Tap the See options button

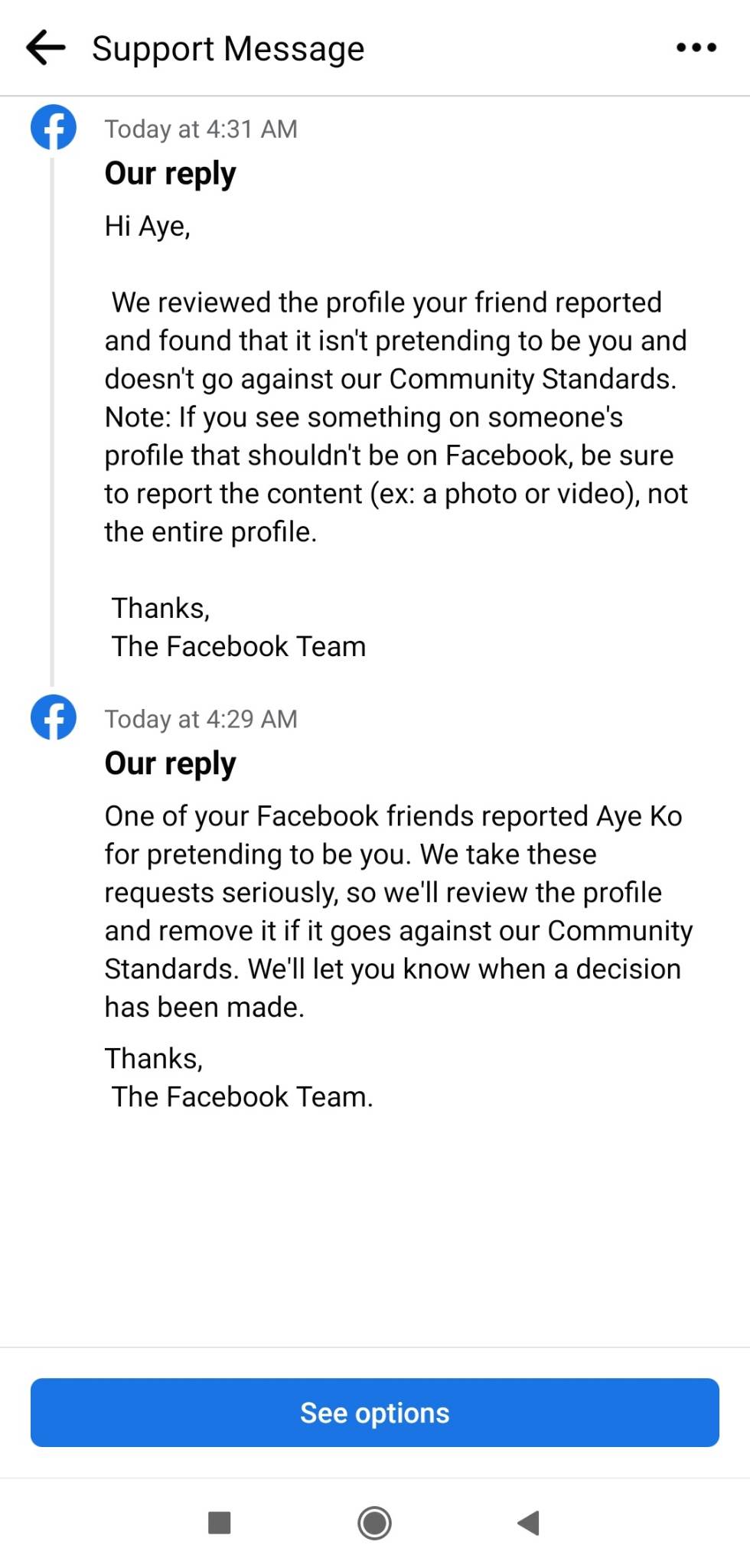pos(374,1413)
